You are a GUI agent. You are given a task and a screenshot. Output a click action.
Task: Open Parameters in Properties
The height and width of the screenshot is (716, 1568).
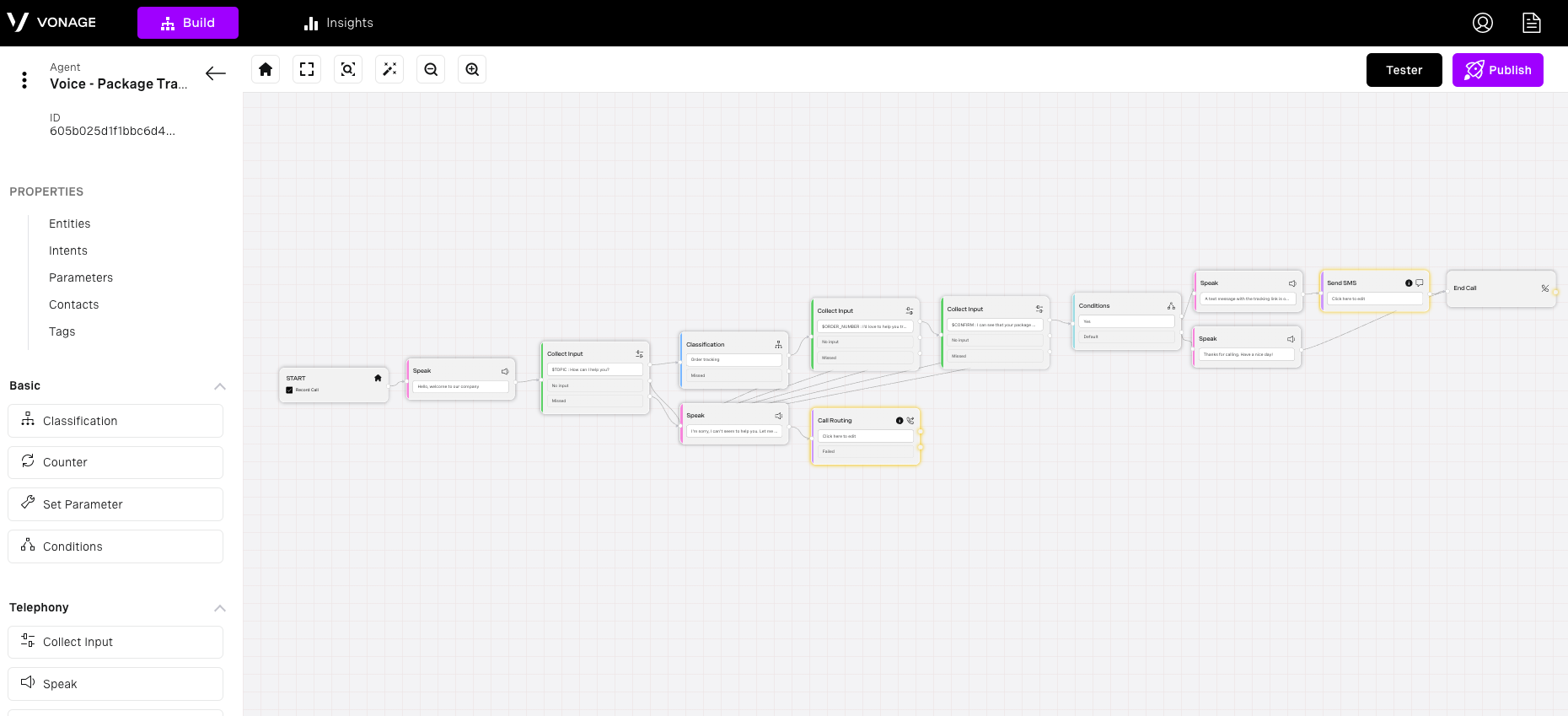coord(81,277)
